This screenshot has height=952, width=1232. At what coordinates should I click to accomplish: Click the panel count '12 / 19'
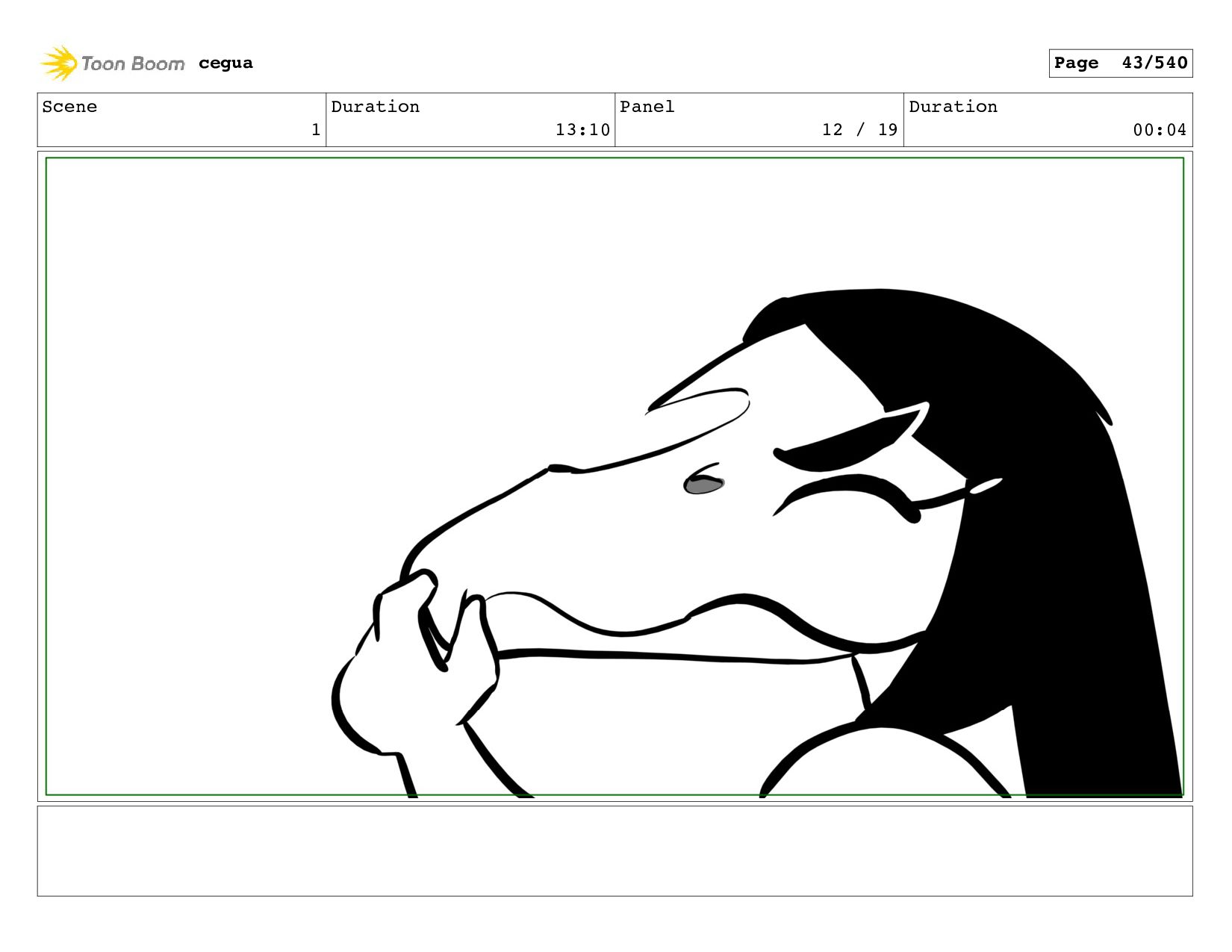859,130
